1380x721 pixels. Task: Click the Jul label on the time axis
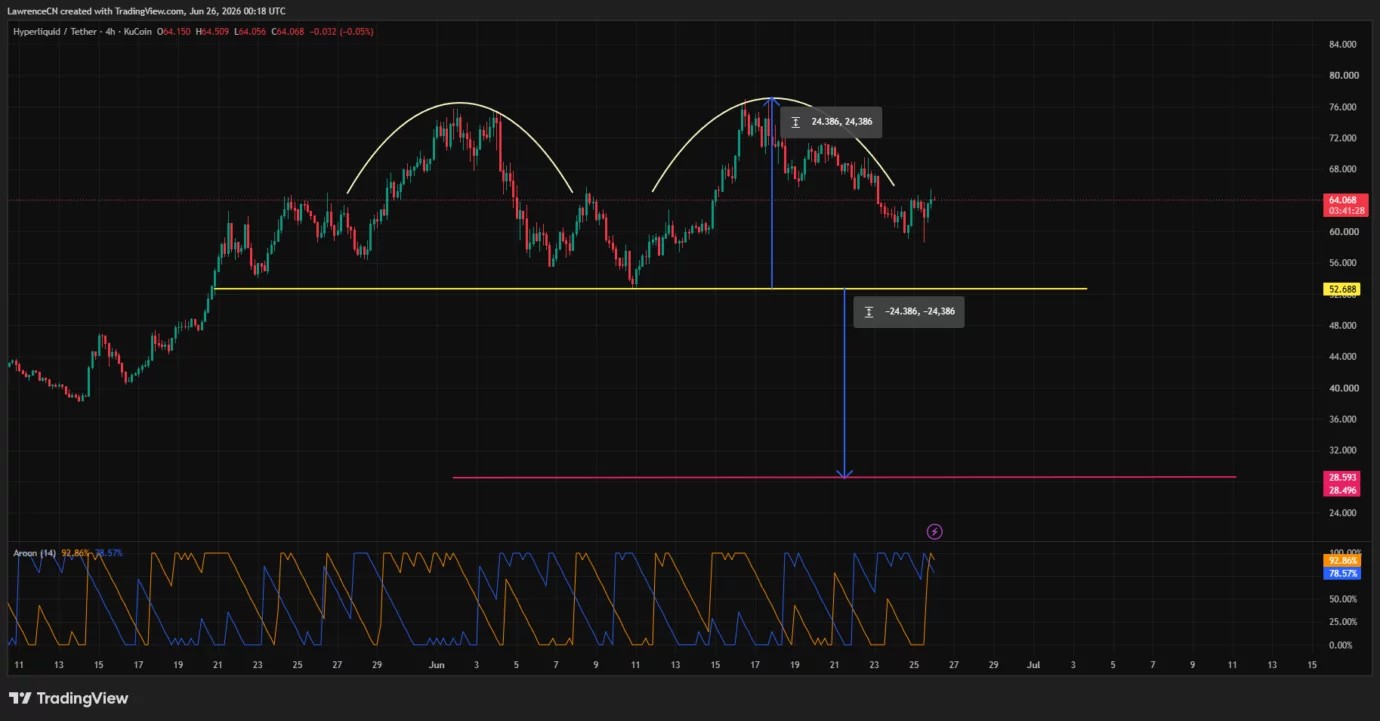[x=1033, y=664]
